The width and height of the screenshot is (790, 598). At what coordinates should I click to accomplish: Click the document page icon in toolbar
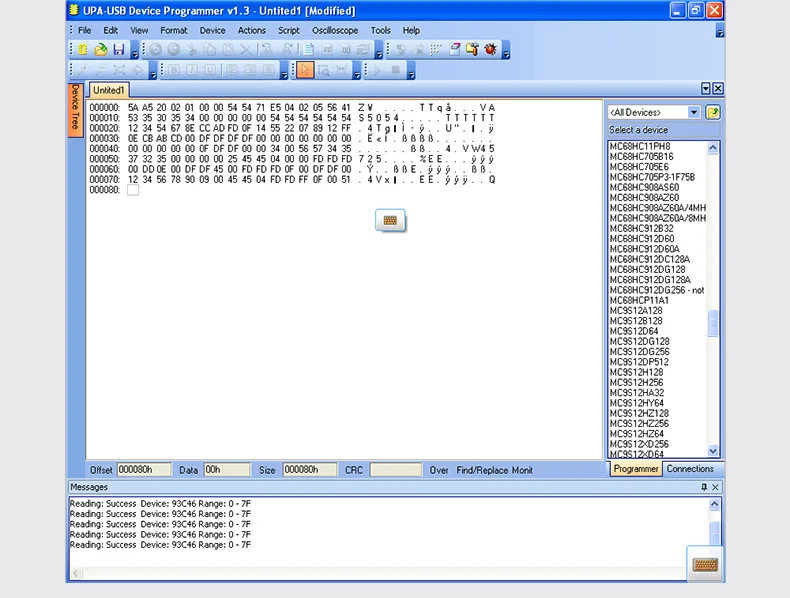[x=309, y=49]
